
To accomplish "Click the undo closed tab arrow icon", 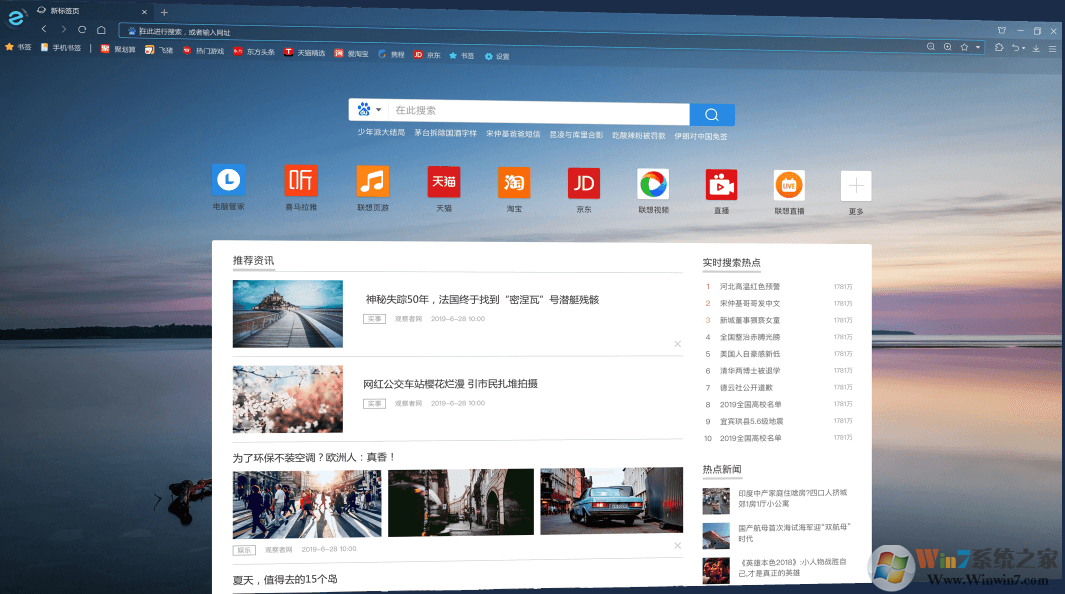I will [x=1015, y=48].
